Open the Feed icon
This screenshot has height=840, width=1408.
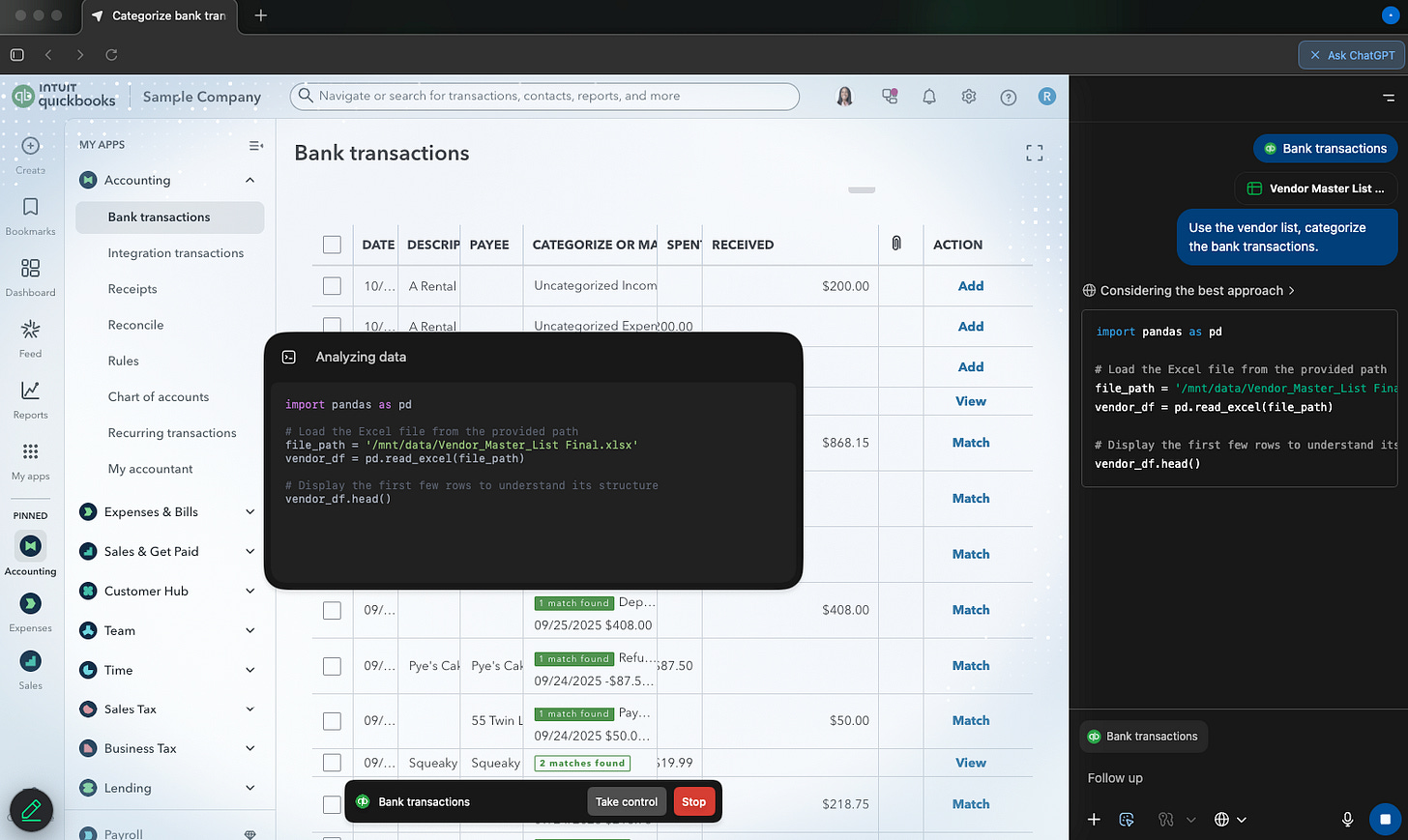tap(30, 330)
